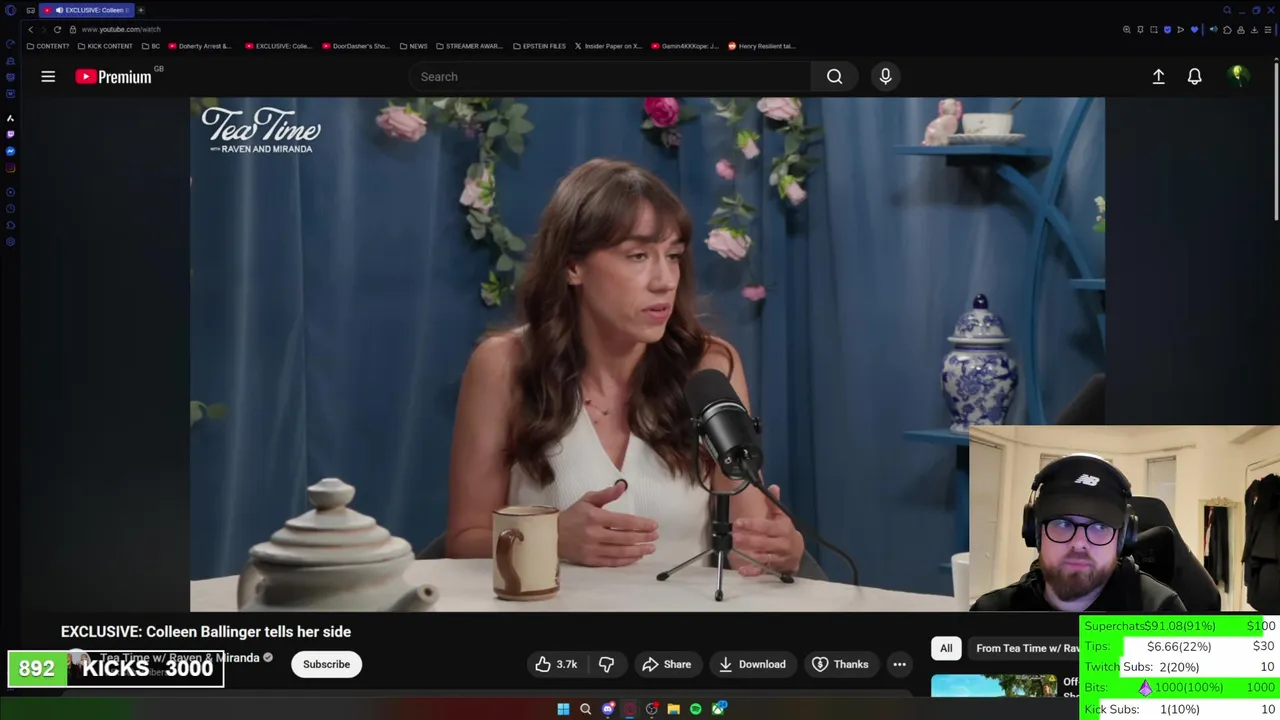Screen dimensions: 1280x720
Task: Open the CONTENT? bookmarks folder
Action: tap(48, 46)
